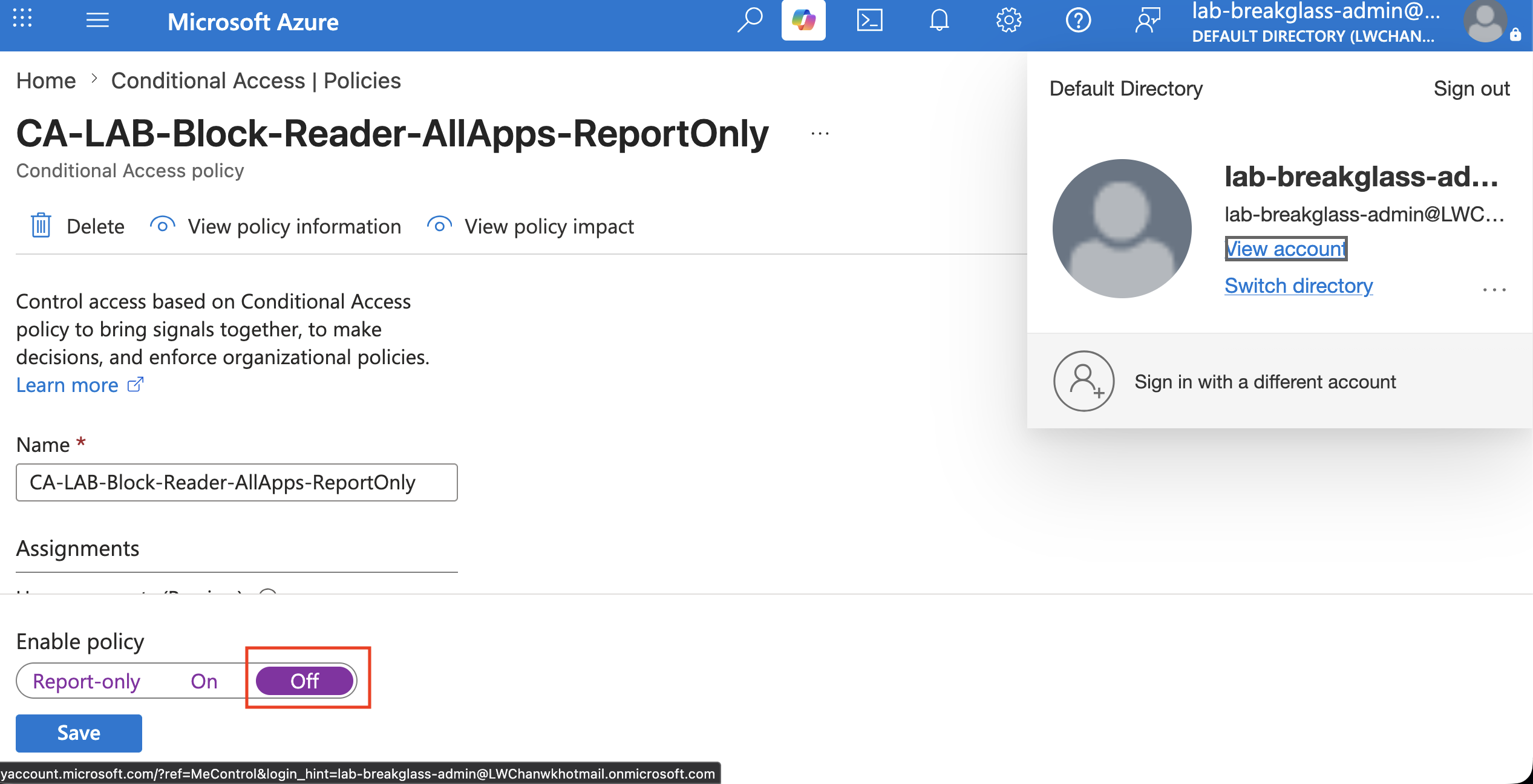The height and width of the screenshot is (784, 1533).
Task: Open the notifications bell
Action: (939, 21)
